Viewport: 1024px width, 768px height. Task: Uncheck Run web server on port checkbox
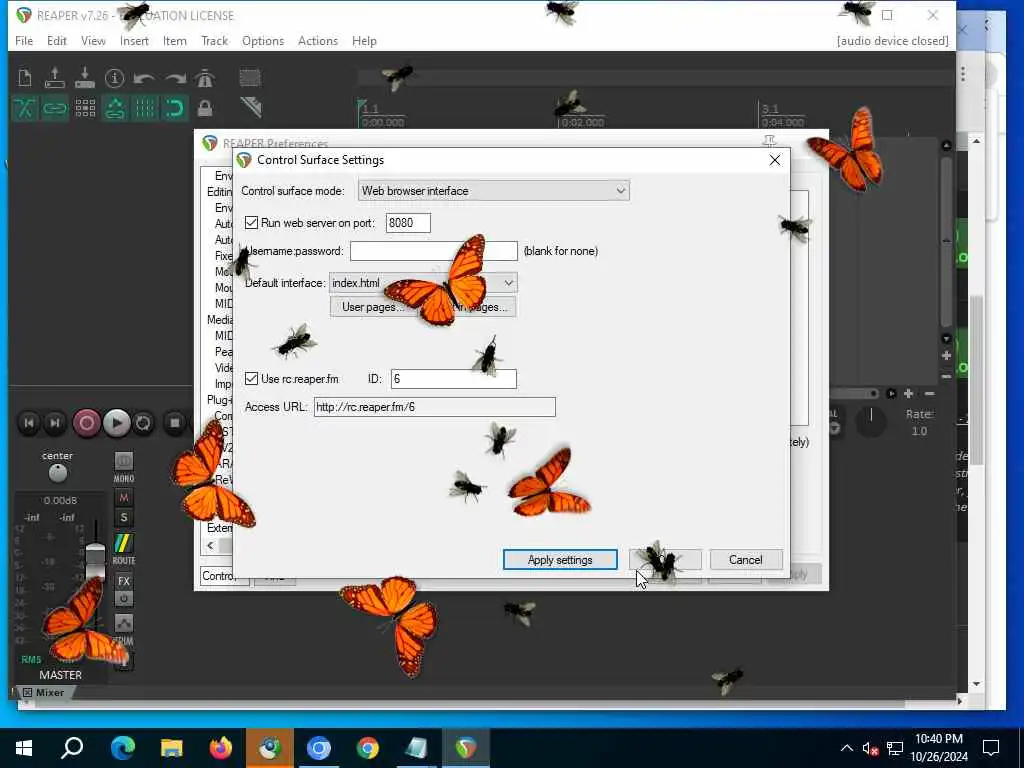(x=251, y=223)
